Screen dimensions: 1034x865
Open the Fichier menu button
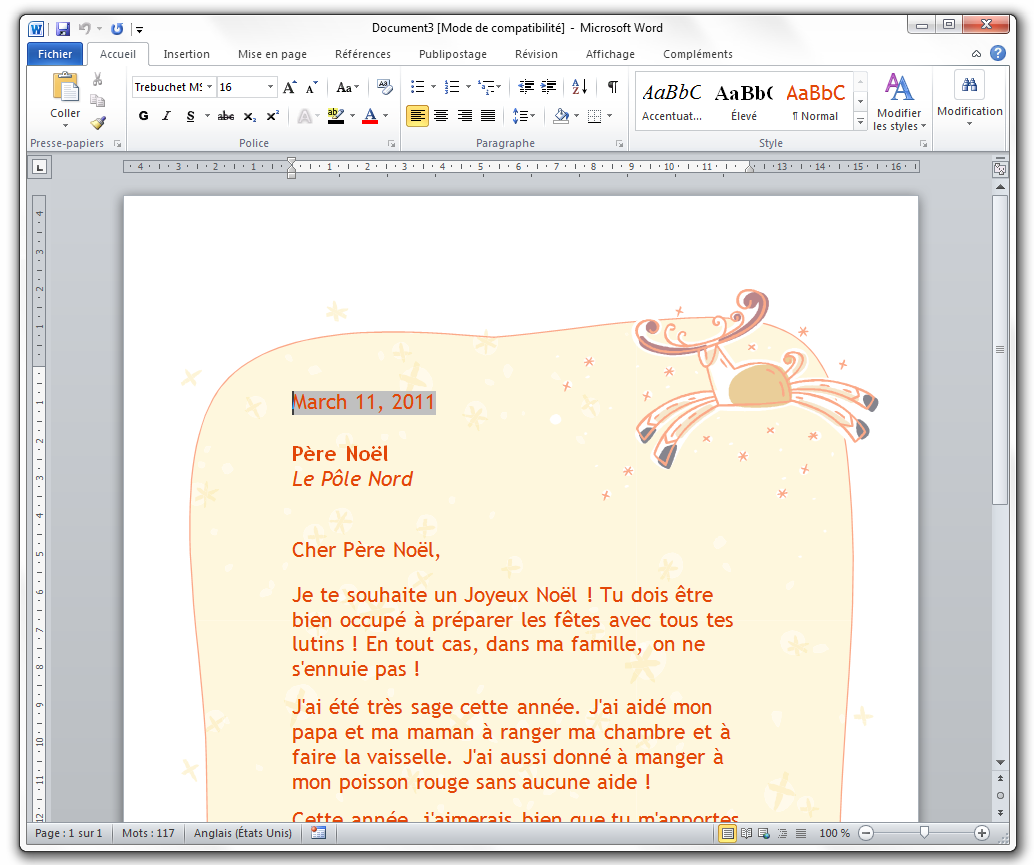point(55,54)
